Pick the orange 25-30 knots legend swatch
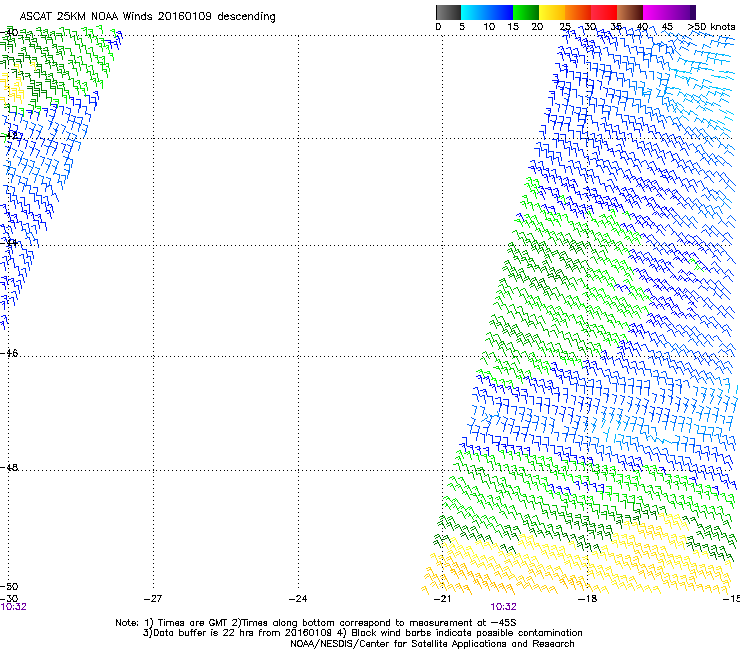Image resolution: width=740 pixels, height=650 pixels. tap(578, 12)
